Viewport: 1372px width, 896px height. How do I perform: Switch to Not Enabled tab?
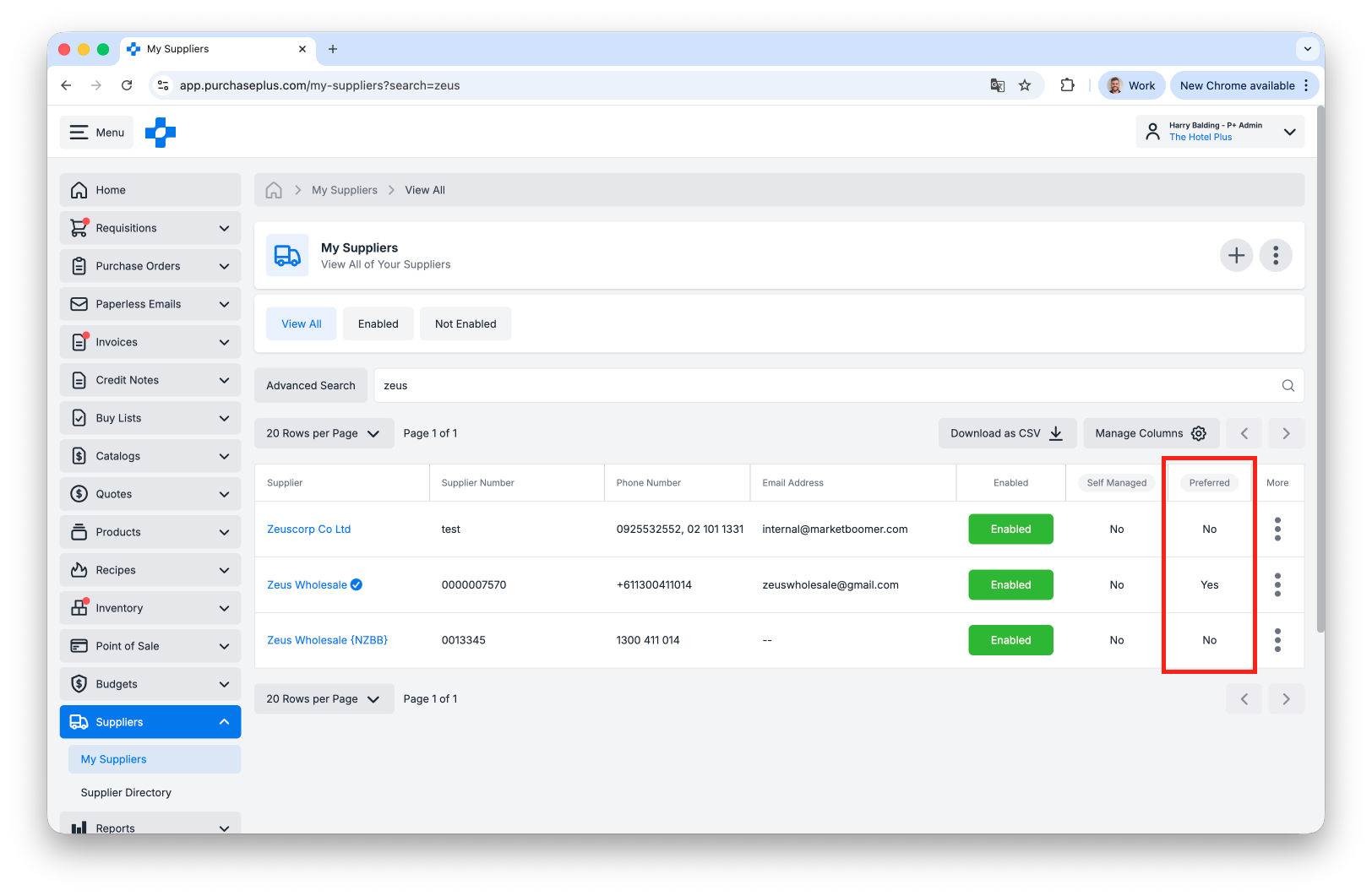click(x=465, y=324)
